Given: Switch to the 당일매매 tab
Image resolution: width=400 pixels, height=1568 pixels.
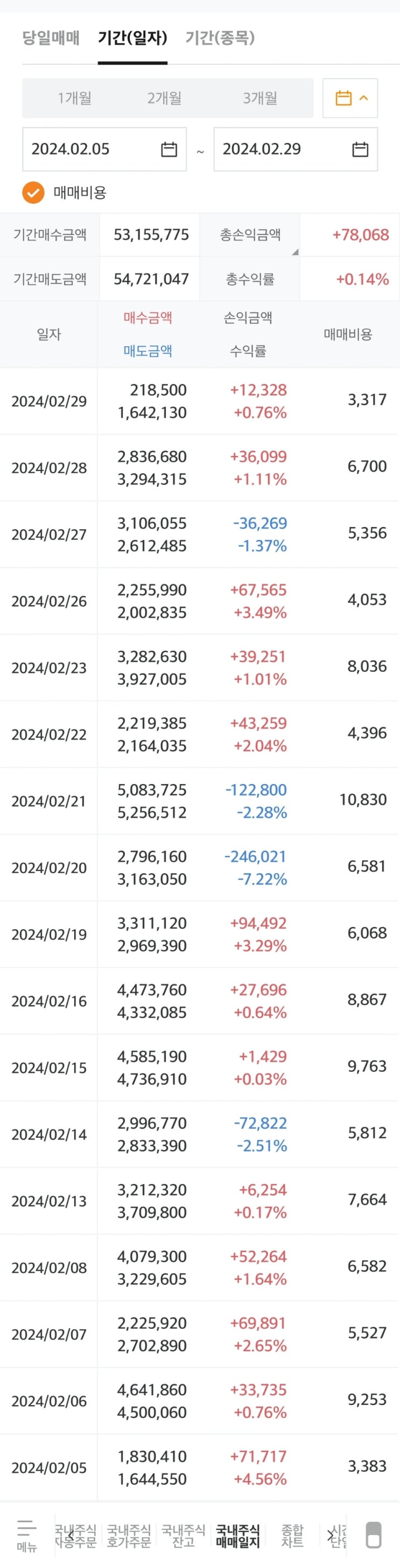Looking at the screenshot, I should pyautogui.click(x=51, y=38).
